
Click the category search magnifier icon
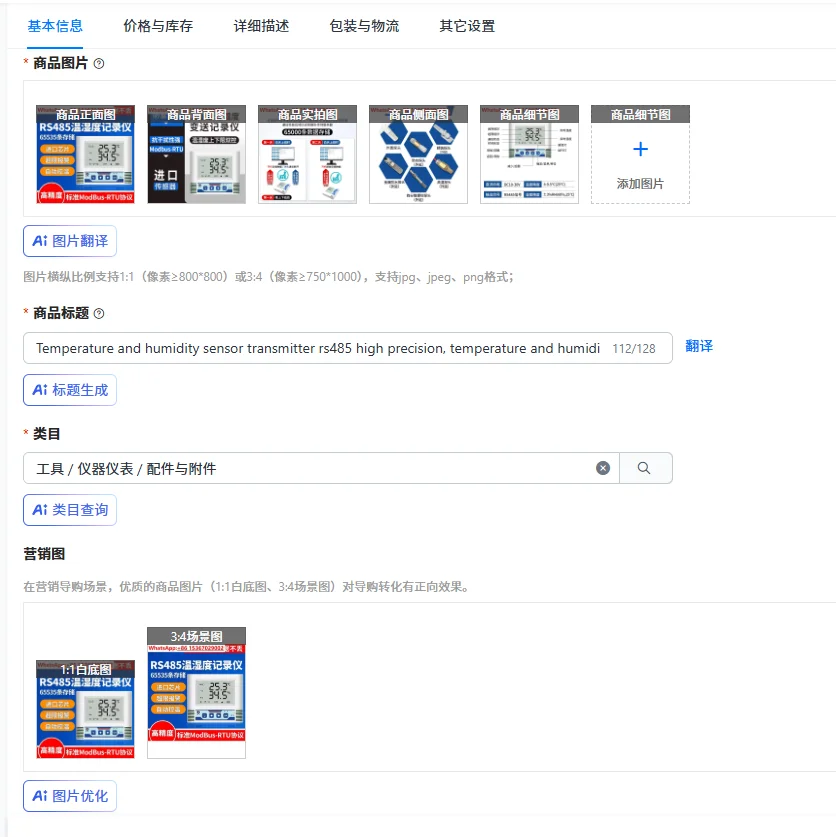coord(644,468)
